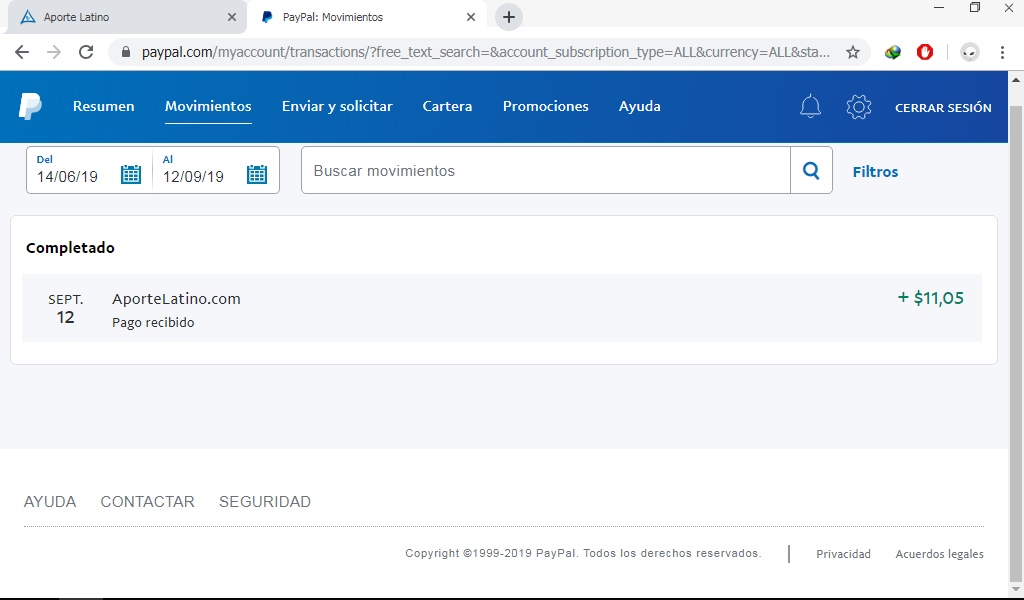
Task: Click the Al end date field
Action: (216, 170)
